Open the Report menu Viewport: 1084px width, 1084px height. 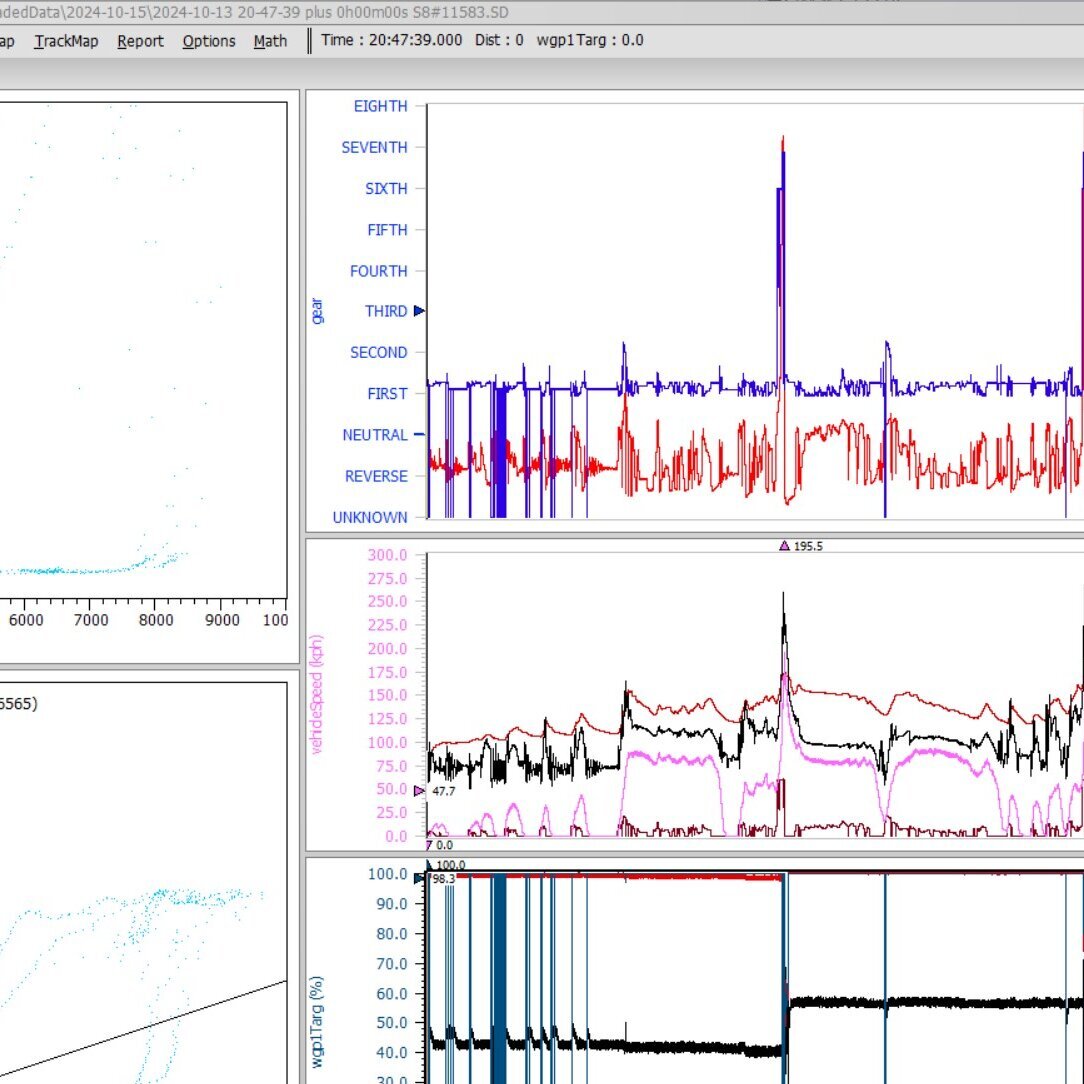pyautogui.click(x=140, y=41)
